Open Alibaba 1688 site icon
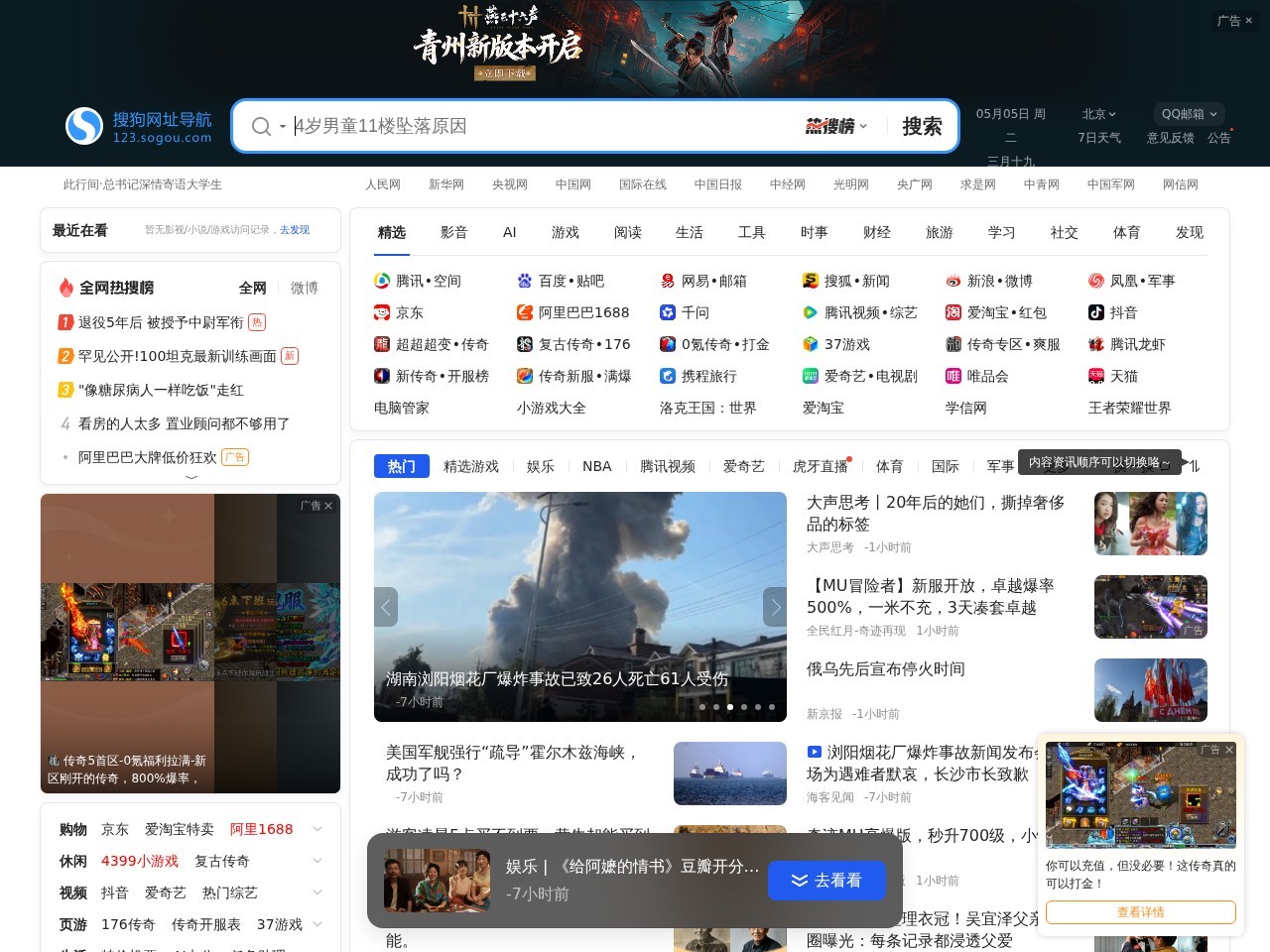Image resolution: width=1270 pixels, height=952 pixels. 525,312
